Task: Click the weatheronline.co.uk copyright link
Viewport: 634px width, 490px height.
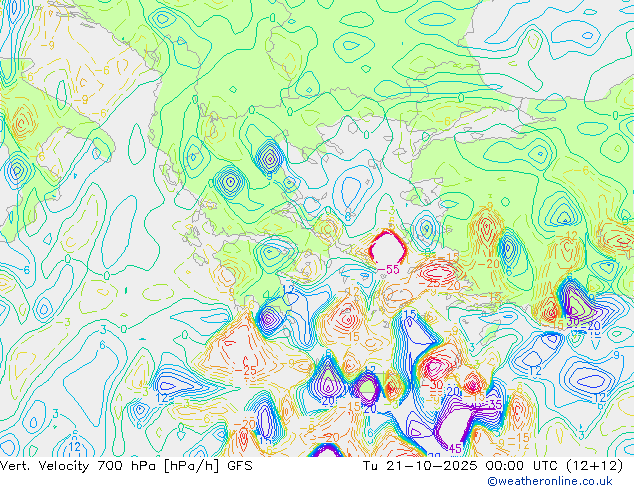Action: click(x=550, y=481)
